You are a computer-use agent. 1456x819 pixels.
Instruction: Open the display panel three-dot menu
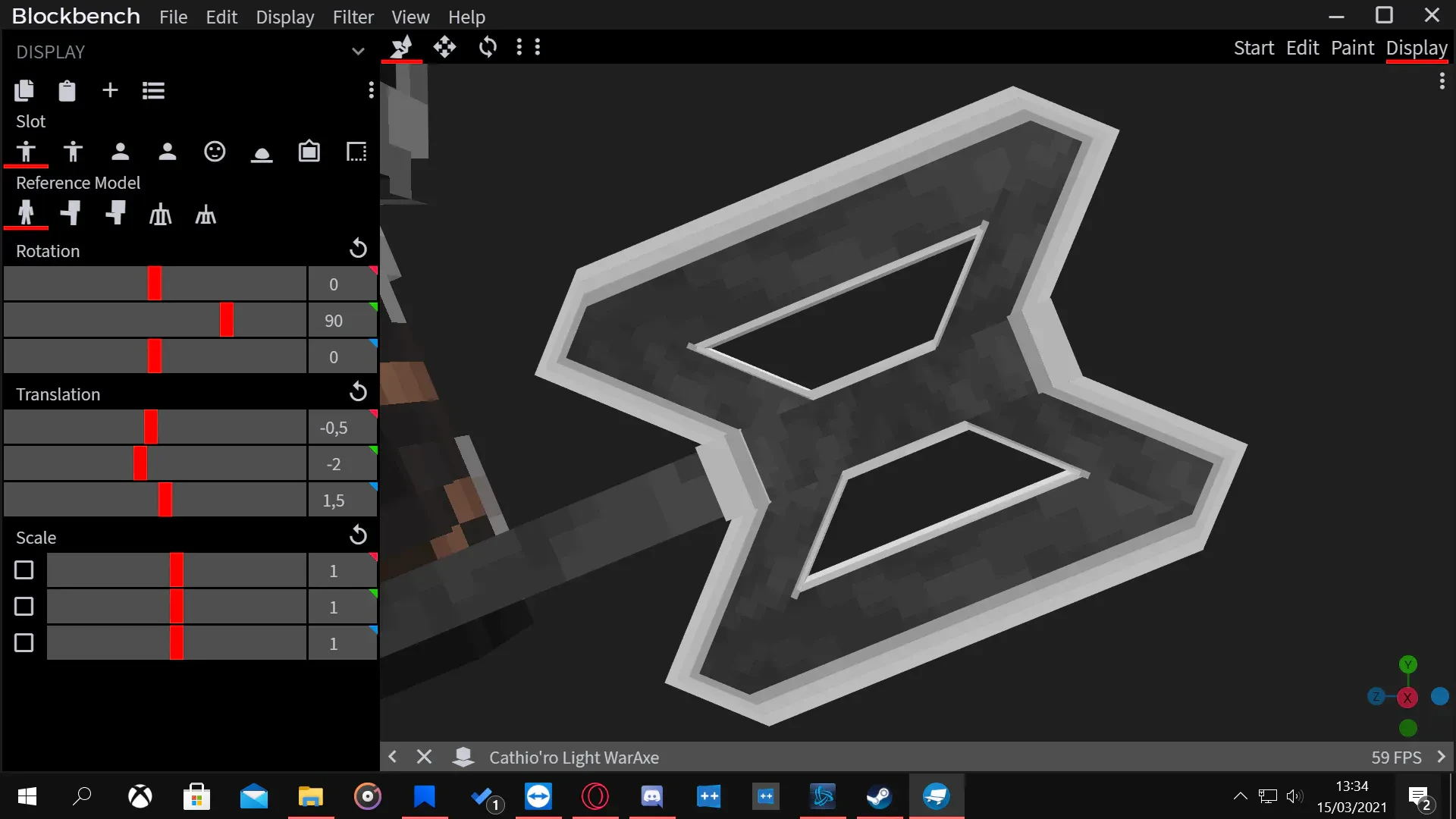pyautogui.click(x=371, y=90)
